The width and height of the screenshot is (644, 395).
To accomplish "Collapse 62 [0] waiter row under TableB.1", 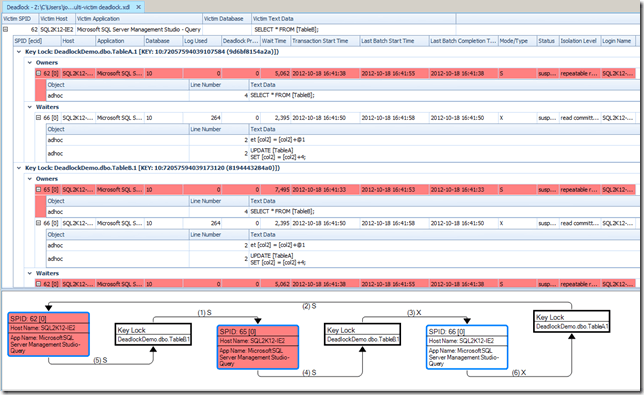I will [x=38, y=284].
